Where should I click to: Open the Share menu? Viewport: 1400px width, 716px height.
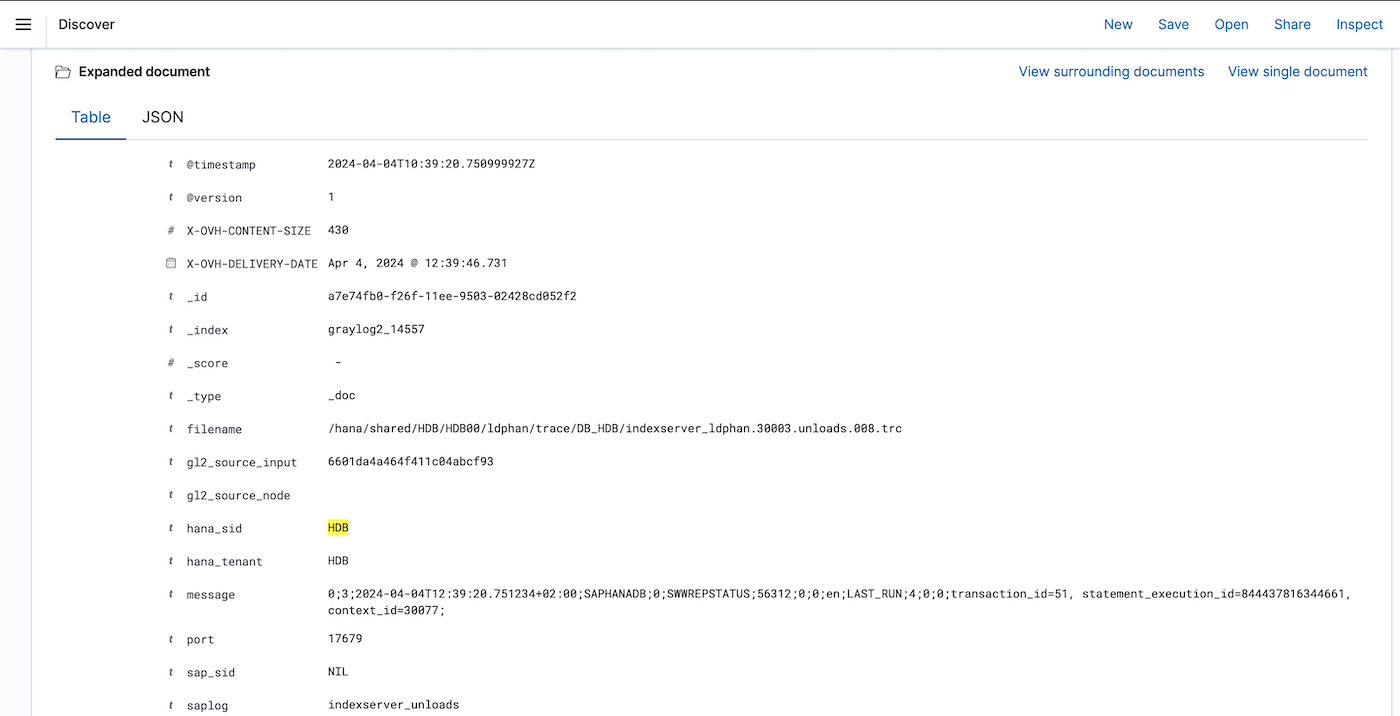(1292, 24)
